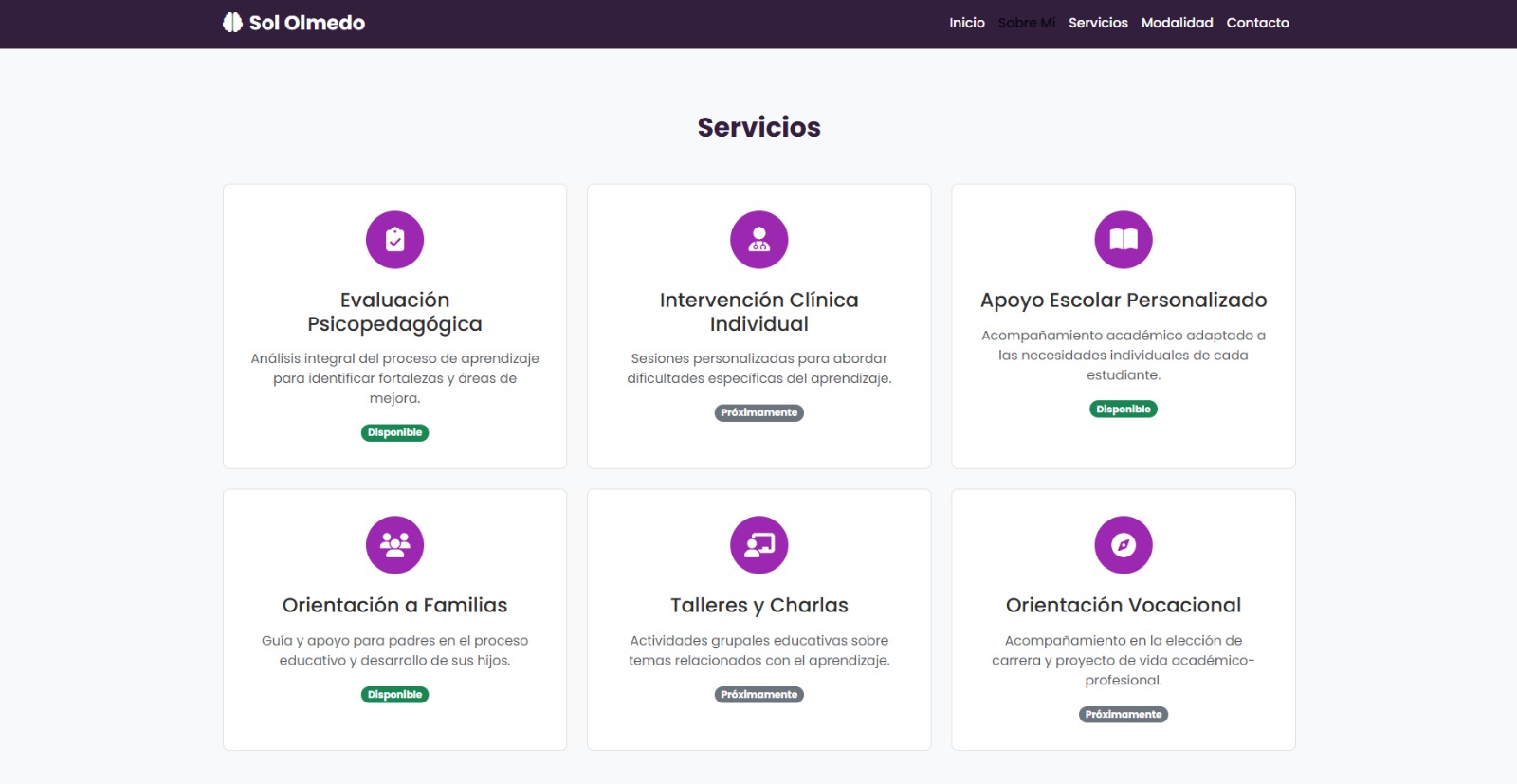Screen dimensions: 1517x784
Task: Click the Intervención Clínica doctor icon
Action: click(x=758, y=240)
